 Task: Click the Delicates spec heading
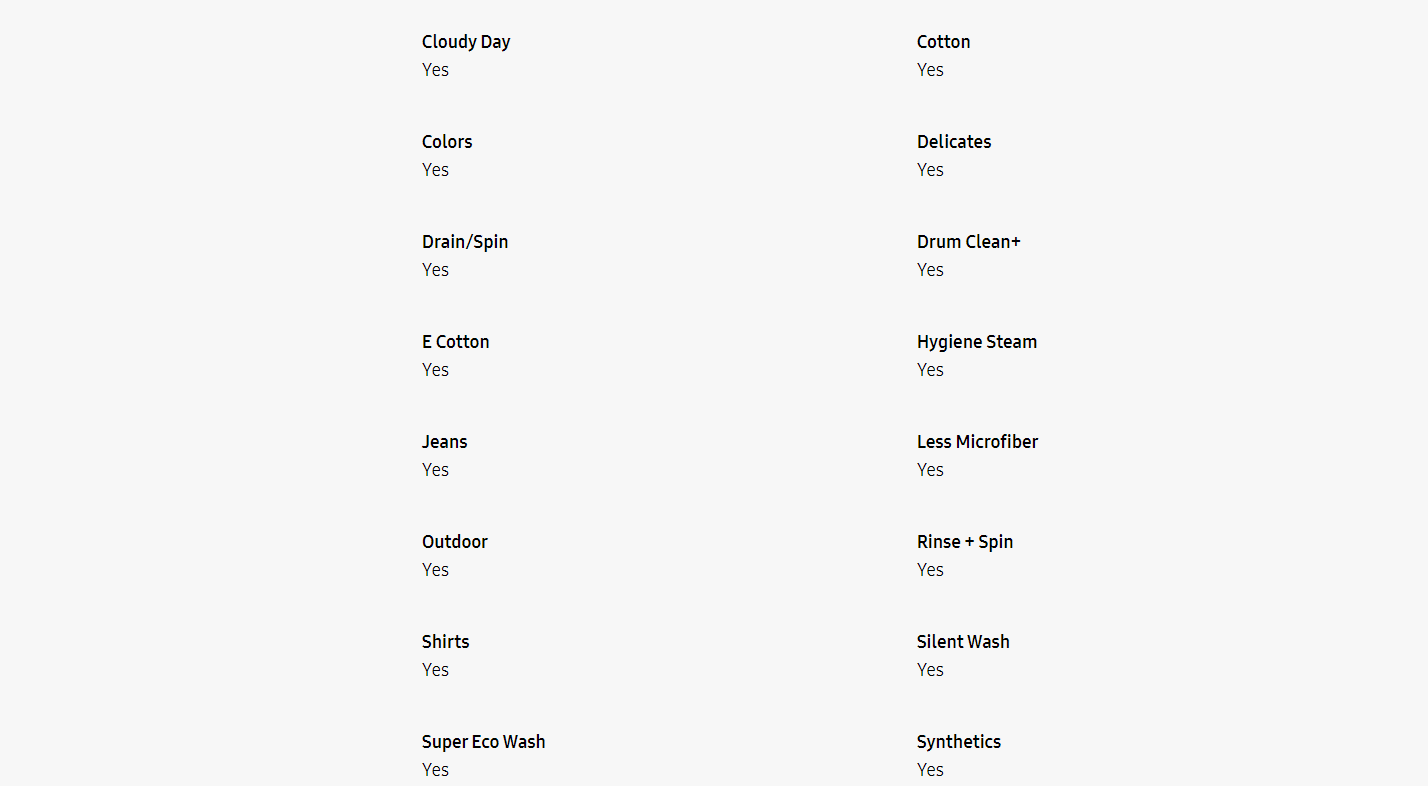(x=954, y=142)
